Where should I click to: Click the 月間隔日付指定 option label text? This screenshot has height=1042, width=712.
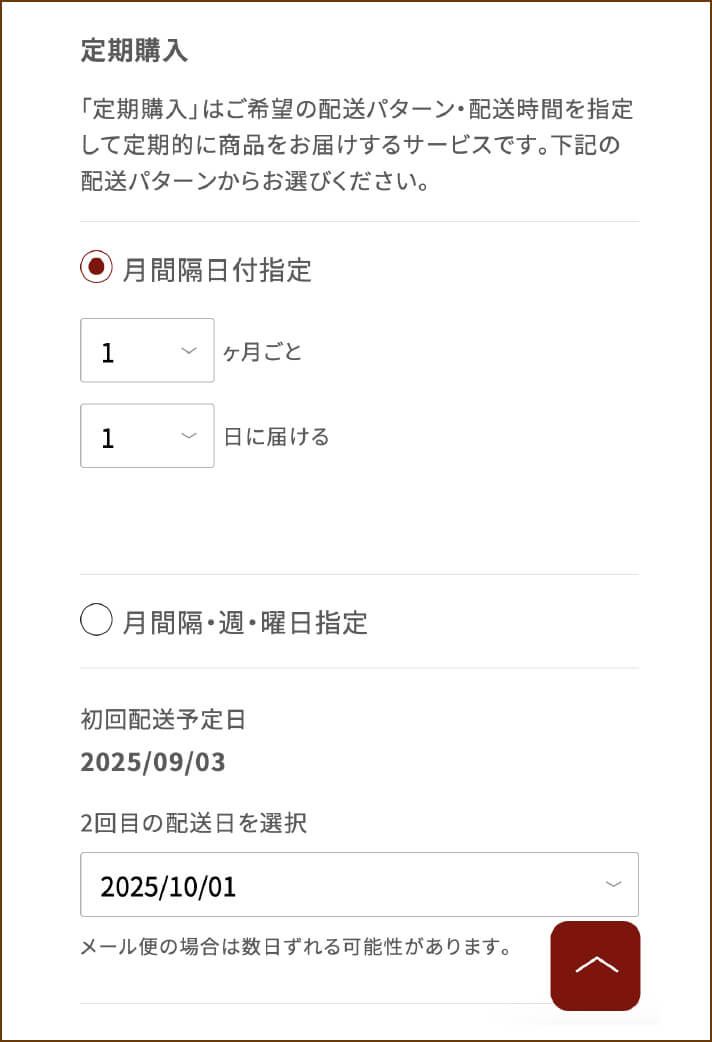(x=217, y=270)
